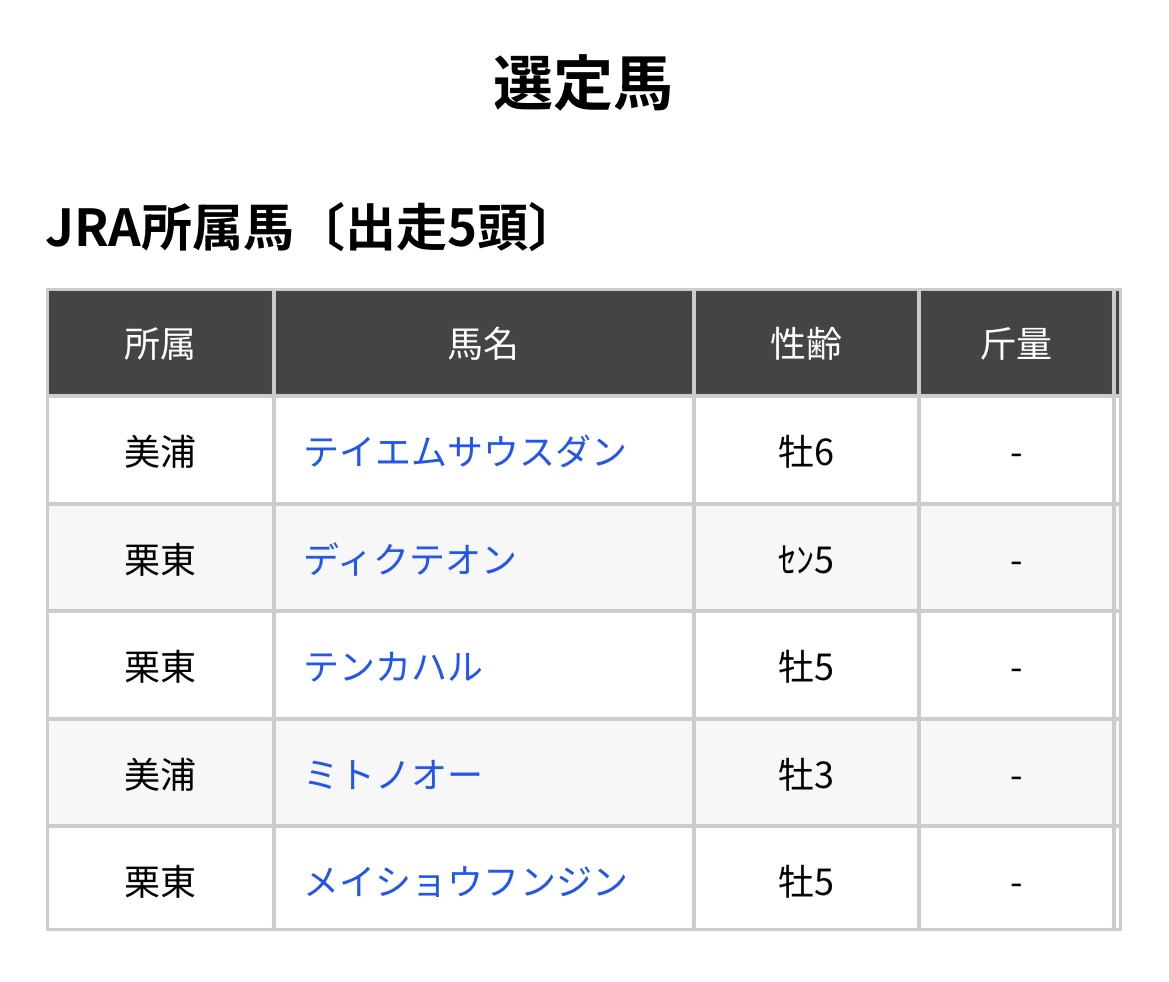Click the テンカハル horse name link
This screenshot has height=982, width=1169.
point(393,666)
